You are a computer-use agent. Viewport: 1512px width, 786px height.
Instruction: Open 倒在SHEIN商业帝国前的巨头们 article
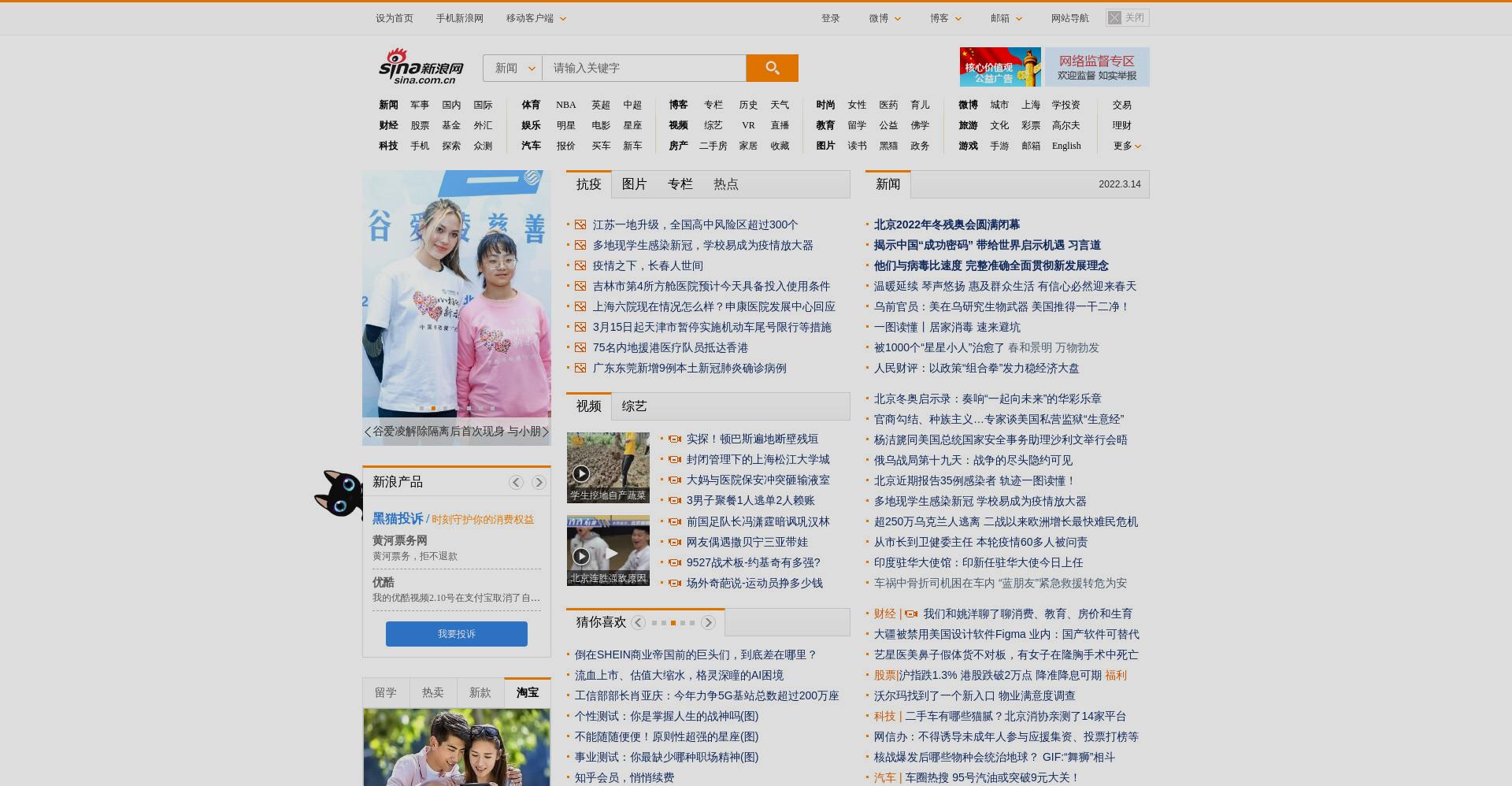[x=695, y=654]
